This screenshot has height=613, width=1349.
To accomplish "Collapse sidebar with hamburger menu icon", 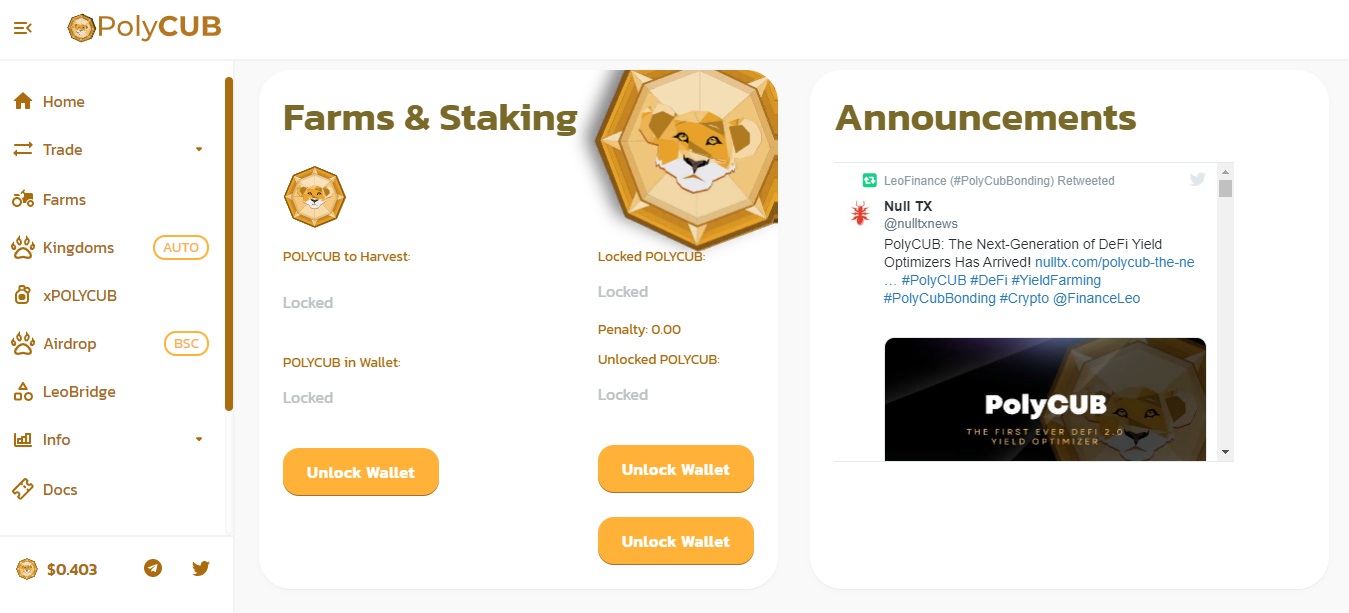I will coord(22,28).
